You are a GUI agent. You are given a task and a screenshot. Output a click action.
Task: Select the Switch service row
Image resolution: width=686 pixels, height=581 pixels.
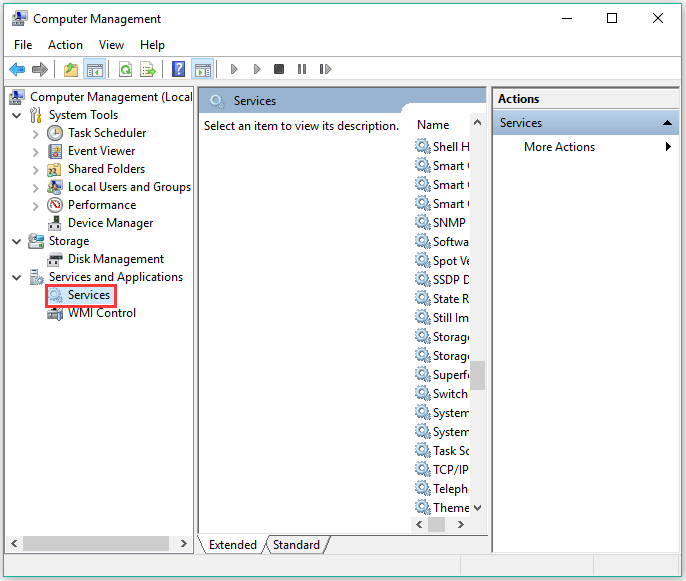[442, 394]
